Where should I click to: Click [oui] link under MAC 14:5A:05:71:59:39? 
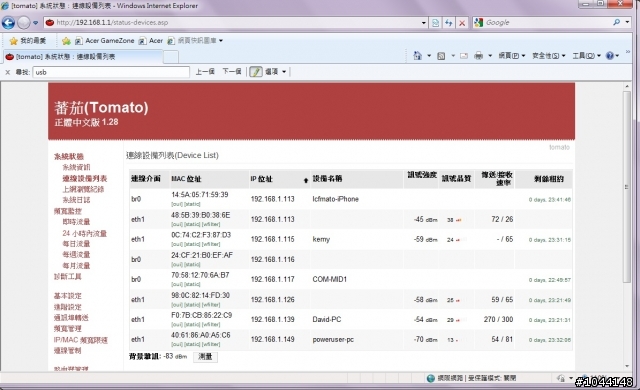click(177, 204)
